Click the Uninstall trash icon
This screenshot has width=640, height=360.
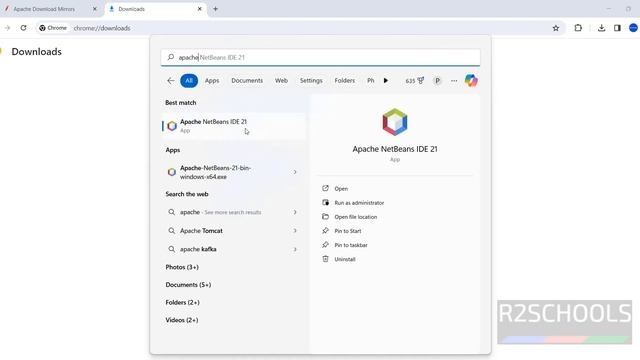click(325, 259)
